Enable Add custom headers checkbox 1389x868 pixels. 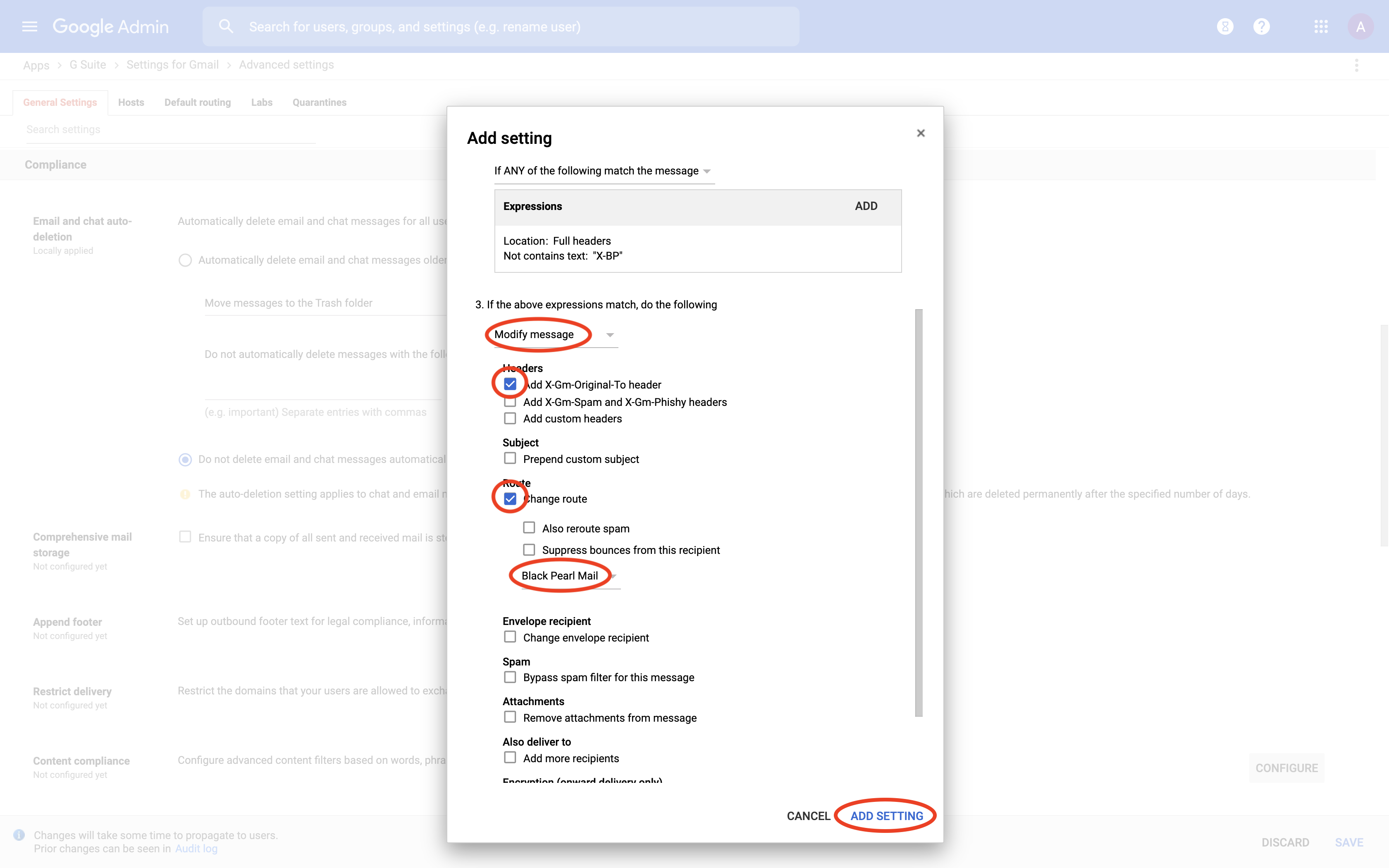pos(510,418)
